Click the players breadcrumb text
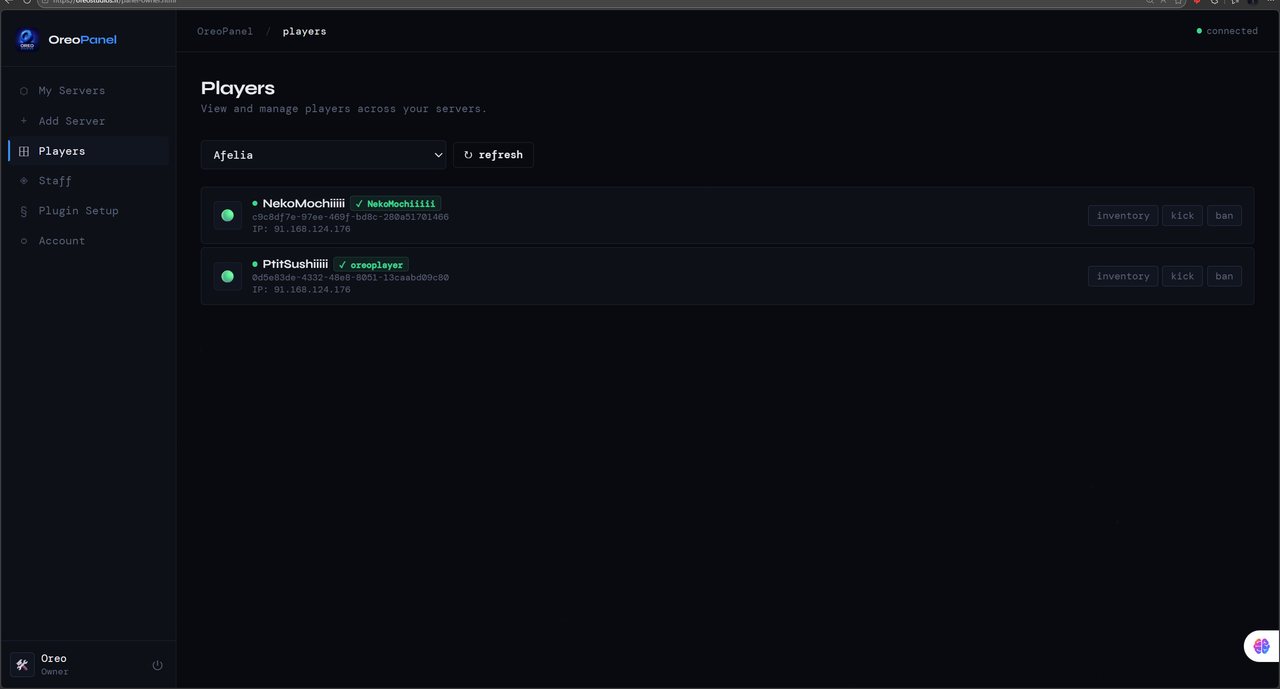 click(x=304, y=31)
